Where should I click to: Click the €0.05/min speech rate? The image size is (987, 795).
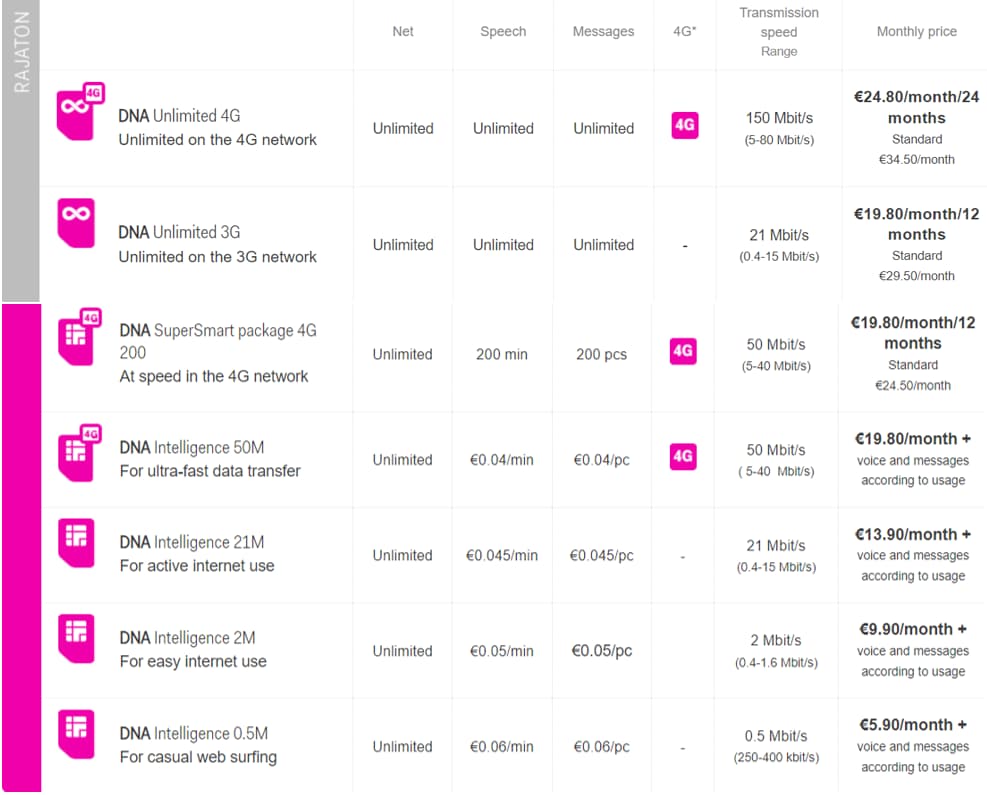pos(502,651)
